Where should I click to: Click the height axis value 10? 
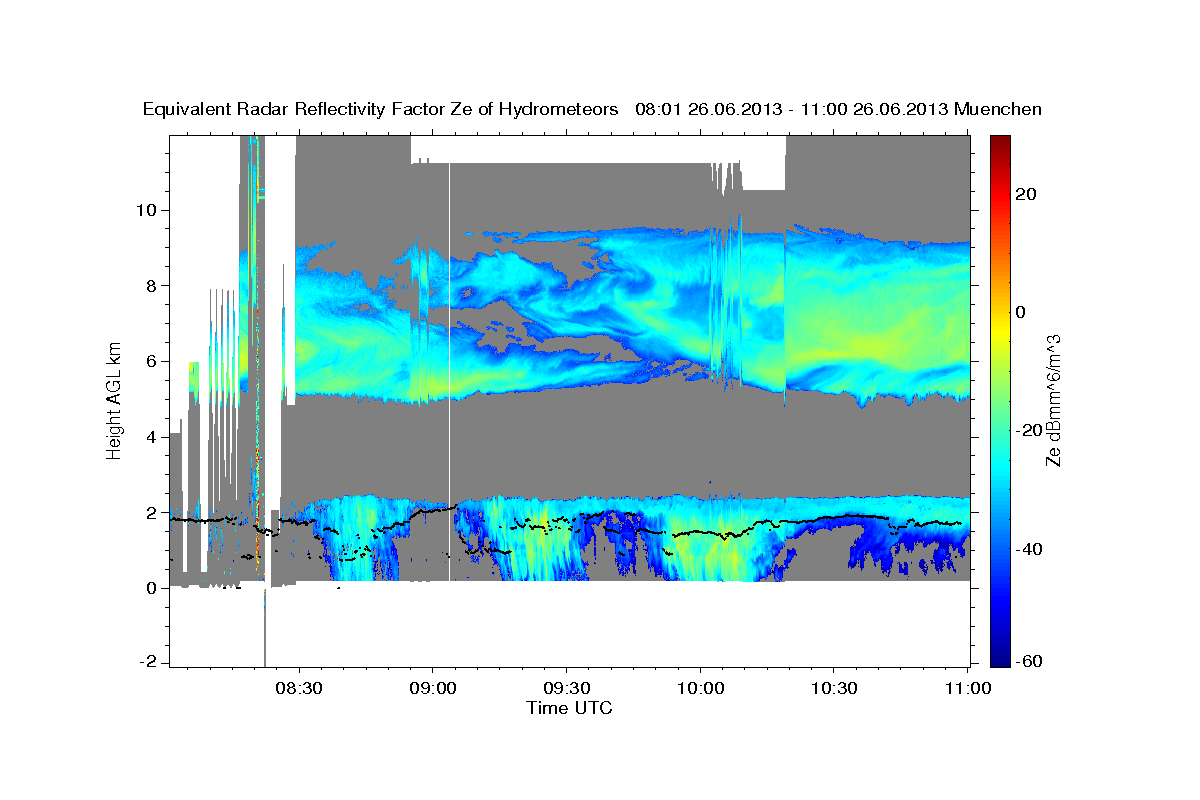pyautogui.click(x=149, y=210)
